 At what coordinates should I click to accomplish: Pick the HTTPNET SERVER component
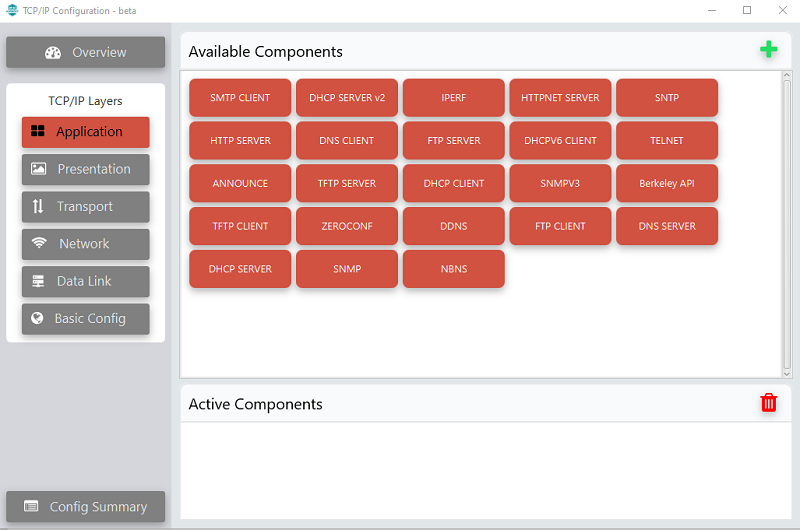(560, 98)
